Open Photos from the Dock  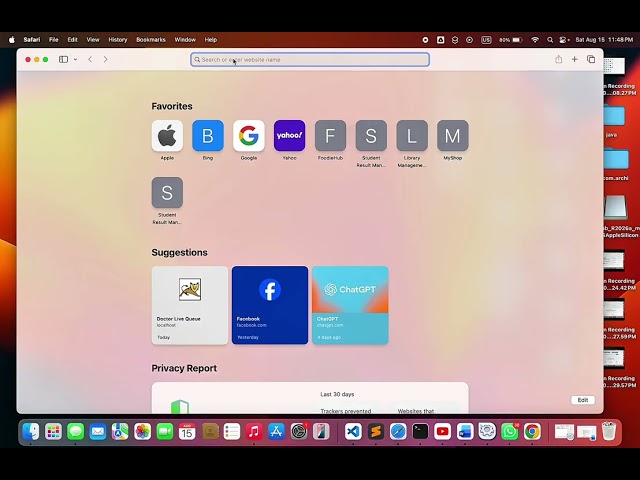142,431
